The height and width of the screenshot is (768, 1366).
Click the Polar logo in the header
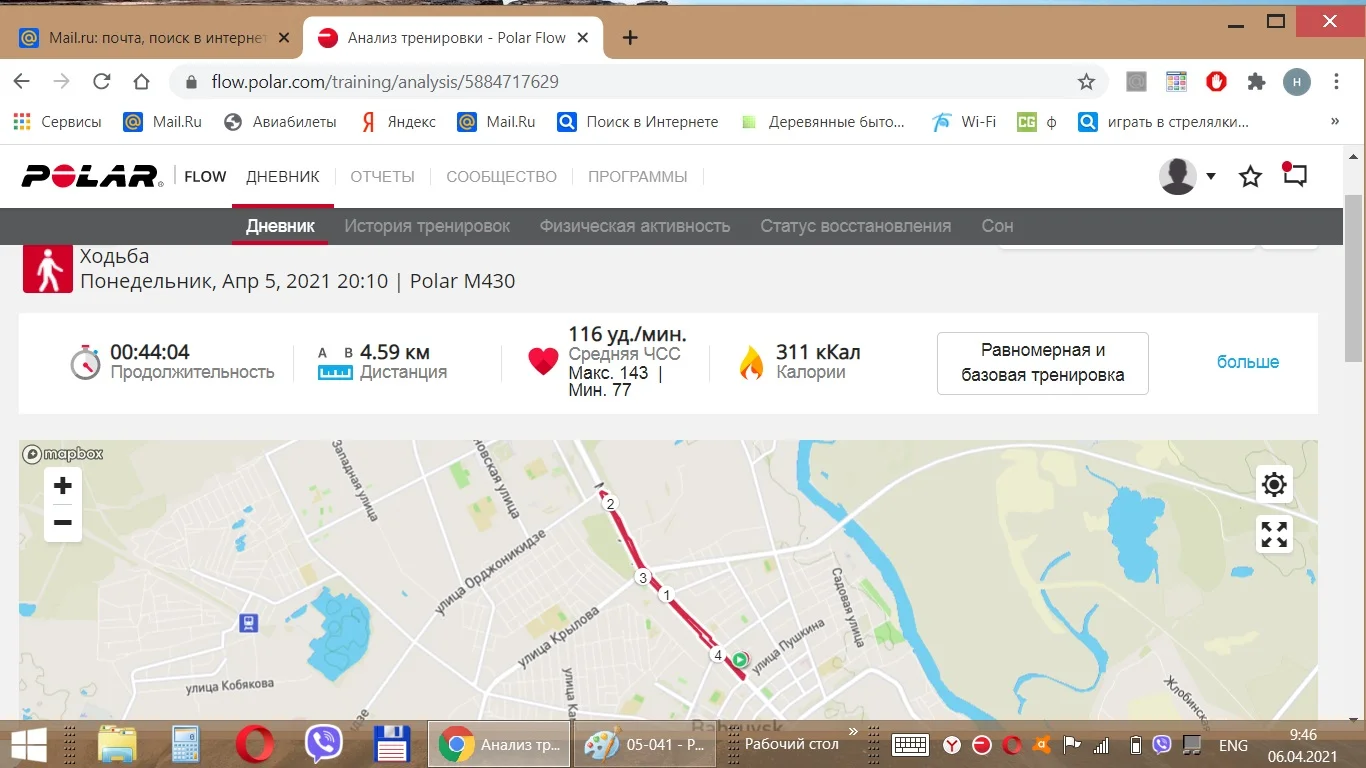click(92, 177)
